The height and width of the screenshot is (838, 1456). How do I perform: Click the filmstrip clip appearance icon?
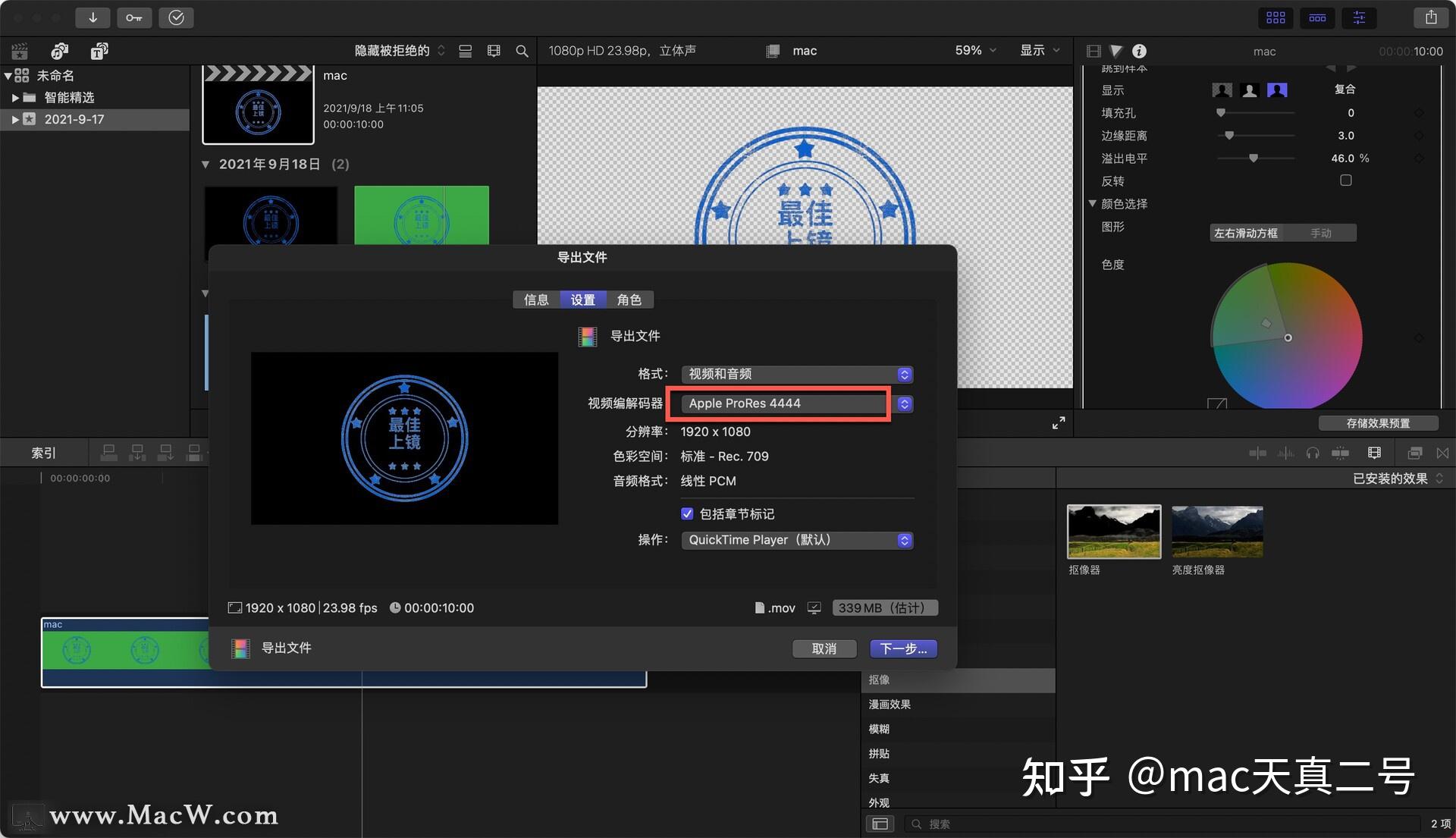(x=494, y=51)
